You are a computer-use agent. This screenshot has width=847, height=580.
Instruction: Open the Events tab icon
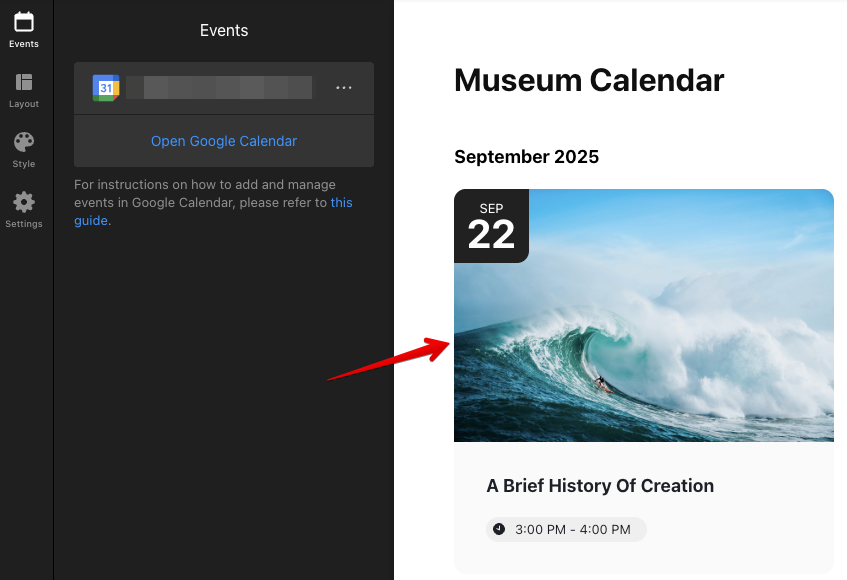pyautogui.click(x=24, y=22)
